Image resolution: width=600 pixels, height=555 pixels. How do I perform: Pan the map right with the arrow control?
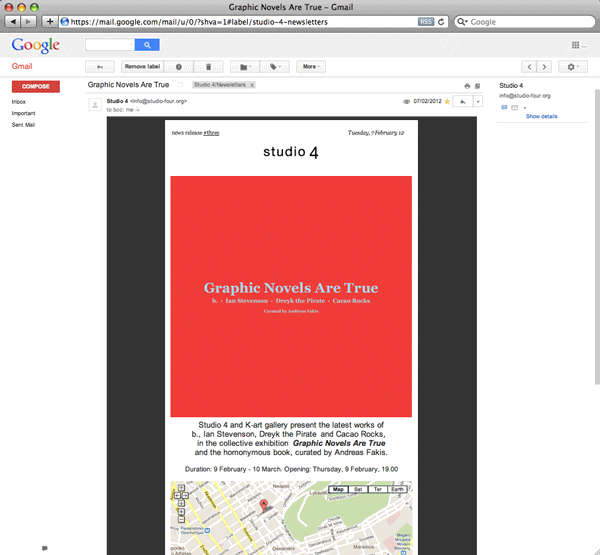(x=185, y=495)
